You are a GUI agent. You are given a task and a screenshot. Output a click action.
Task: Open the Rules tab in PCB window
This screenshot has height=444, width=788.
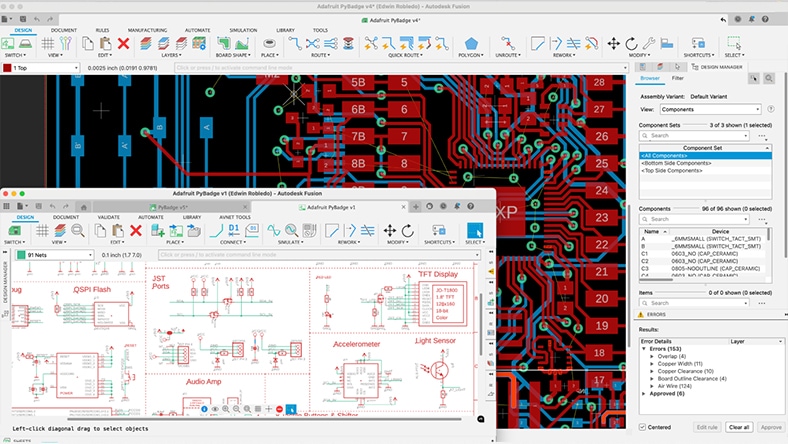pyautogui.click(x=102, y=30)
